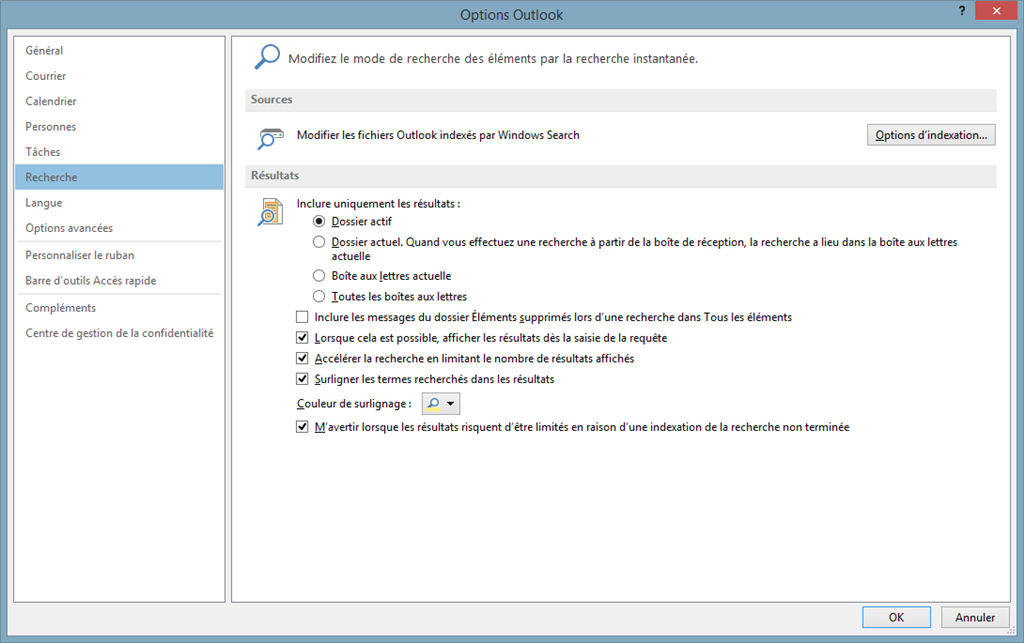Click the Windows Search indexing icon
Image resolution: width=1024 pixels, height=643 pixels.
click(x=270, y=138)
